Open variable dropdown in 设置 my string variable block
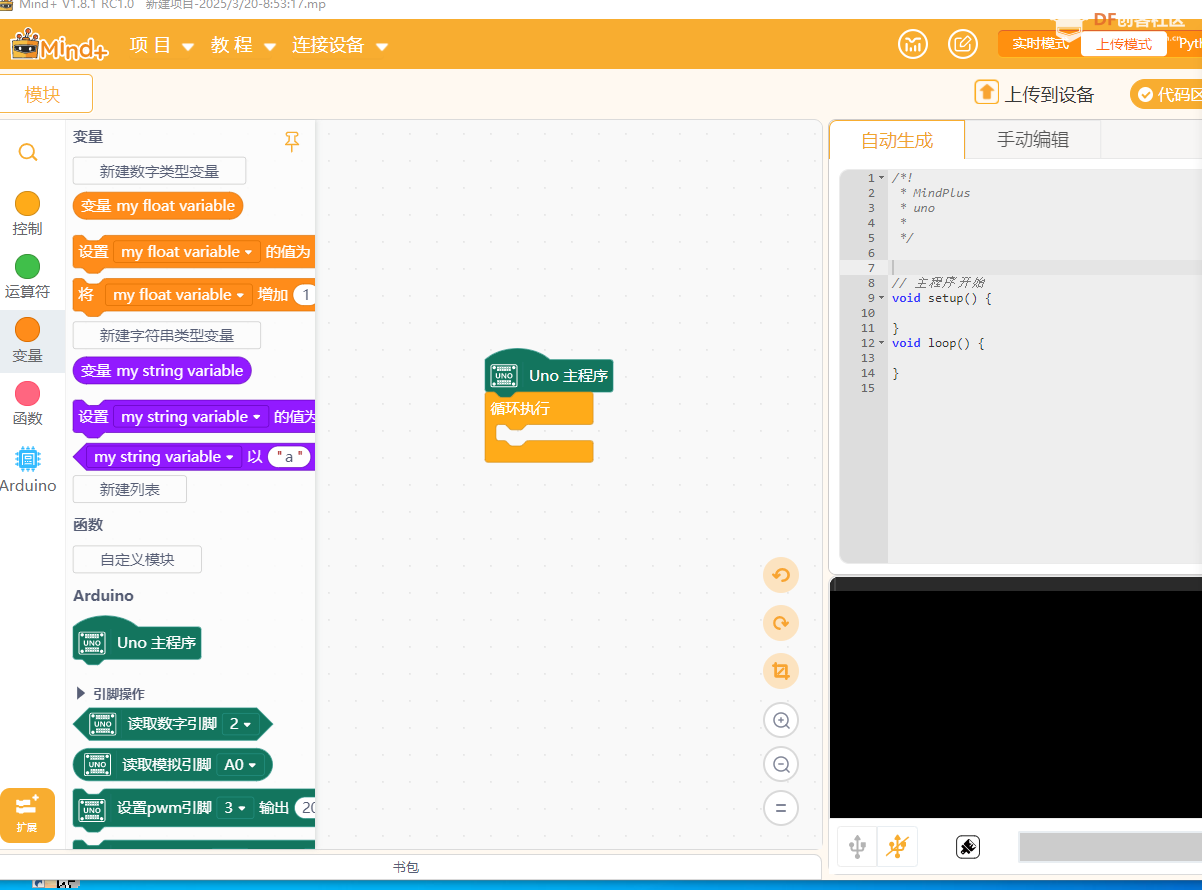The image size is (1202, 890). point(191,417)
